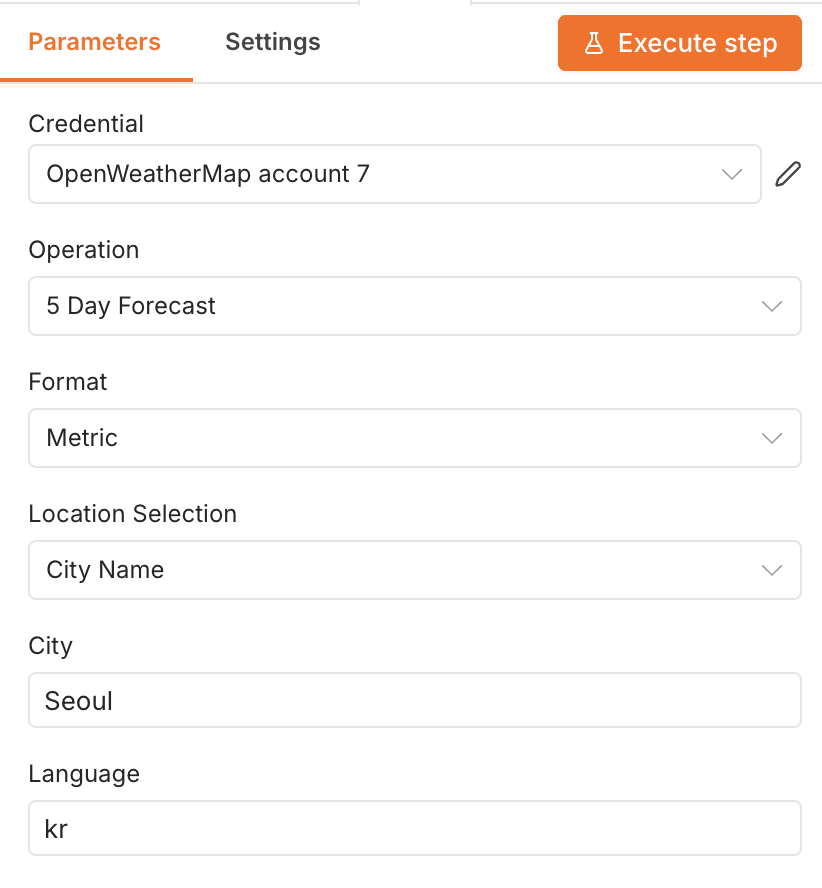This screenshot has height=888, width=822.
Task: Open the 5 Day Forecast operation dropdown
Action: pyautogui.click(x=415, y=306)
